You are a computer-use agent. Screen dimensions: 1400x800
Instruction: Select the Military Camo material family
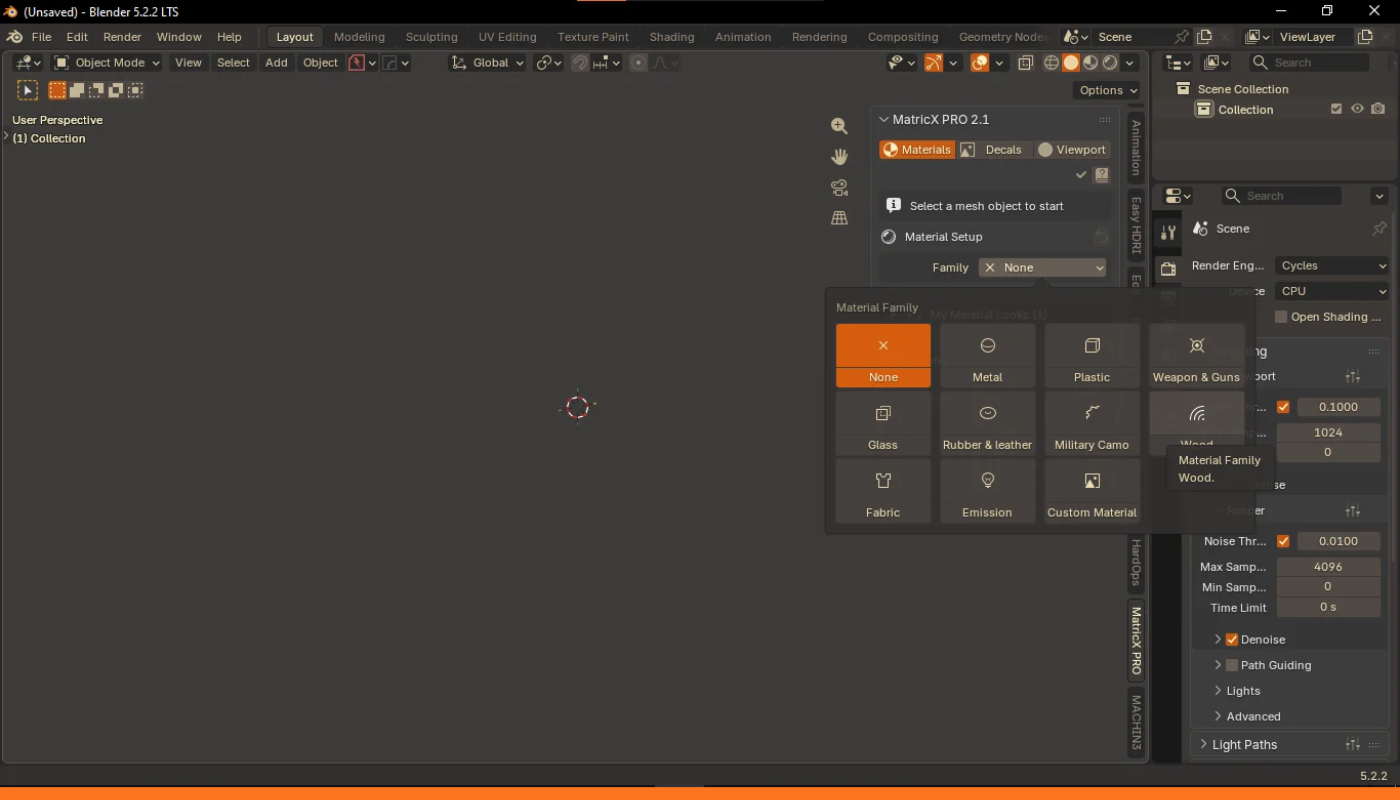point(1092,424)
